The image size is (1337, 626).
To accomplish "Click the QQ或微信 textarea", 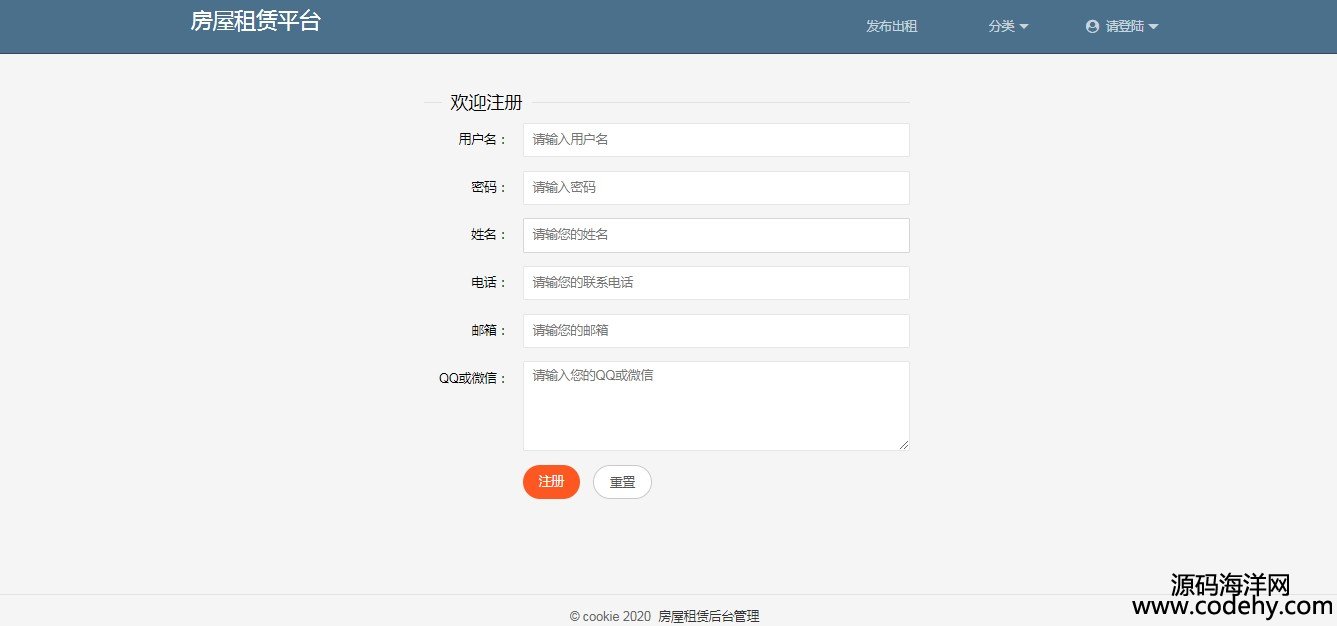I will (716, 406).
